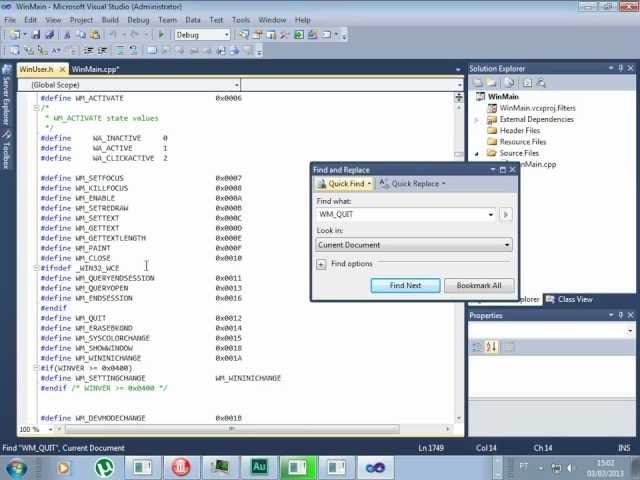Image resolution: width=640 pixels, height=480 pixels.
Task: Click the Find Next button
Action: (405, 286)
